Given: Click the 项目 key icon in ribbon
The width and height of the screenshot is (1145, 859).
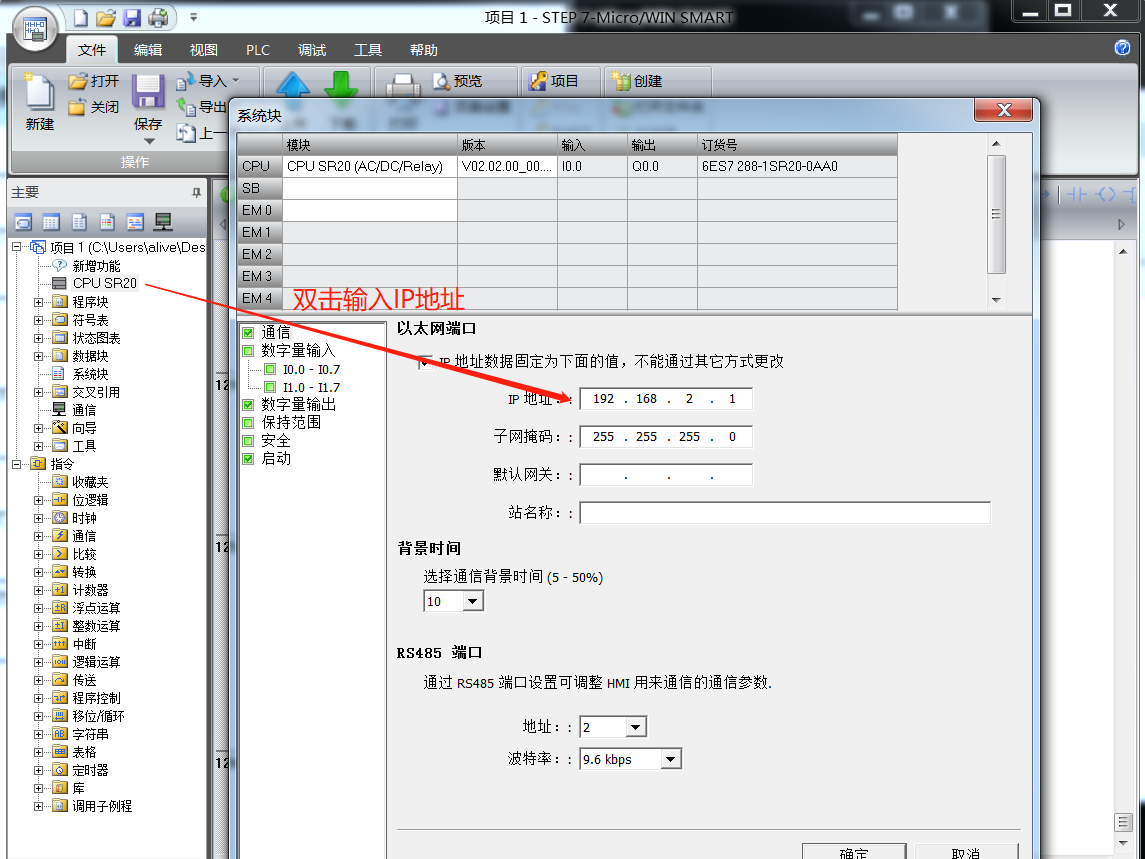Looking at the screenshot, I should coord(538,81).
